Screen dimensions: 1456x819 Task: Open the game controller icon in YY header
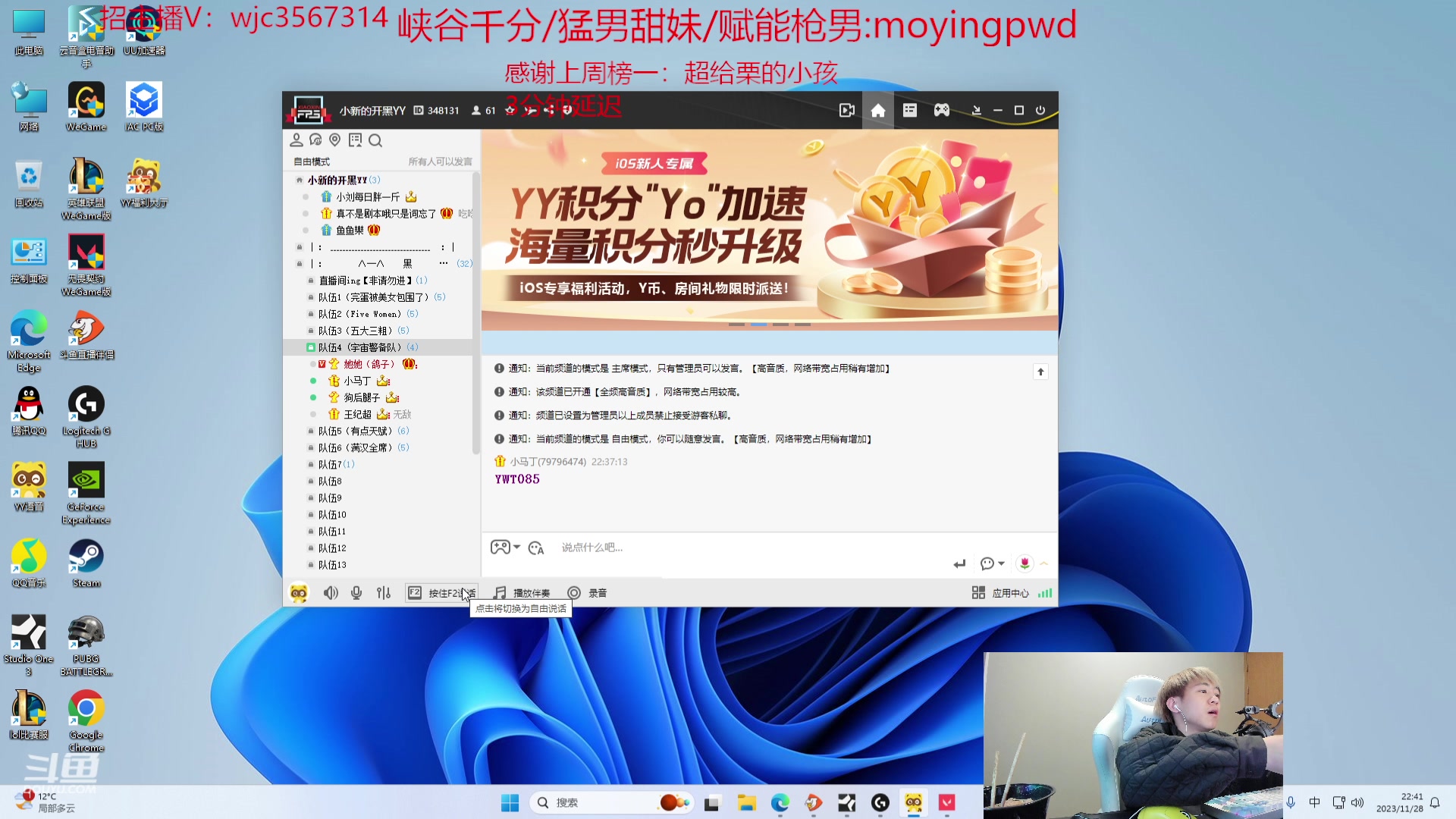[x=942, y=111]
